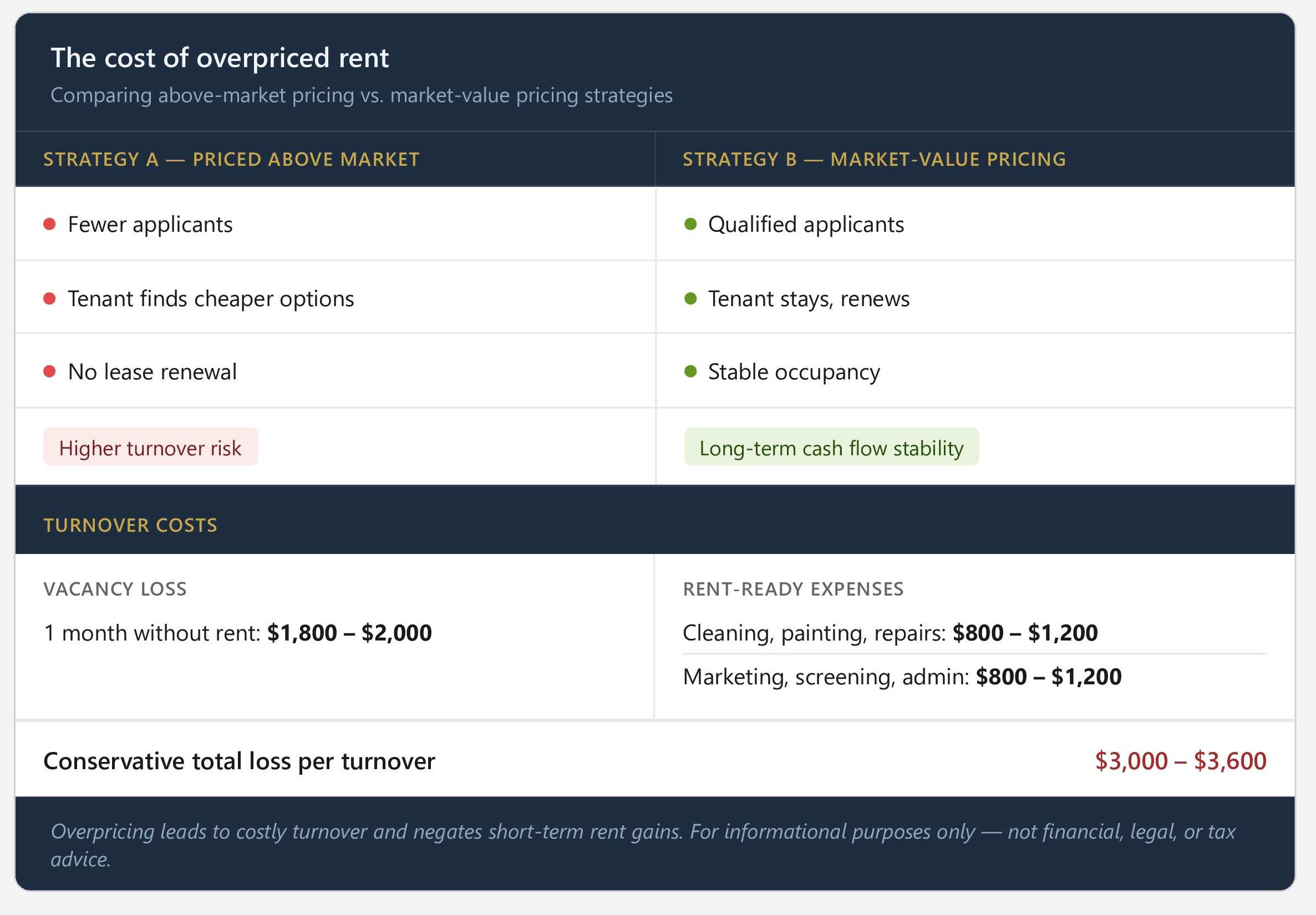
Task: Click the Vacancy Loss label
Action: pos(115,589)
